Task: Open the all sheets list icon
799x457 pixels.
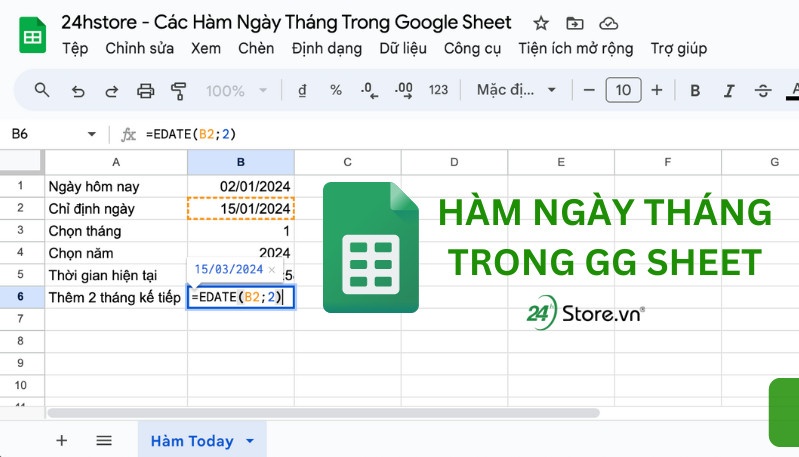Action: point(104,441)
